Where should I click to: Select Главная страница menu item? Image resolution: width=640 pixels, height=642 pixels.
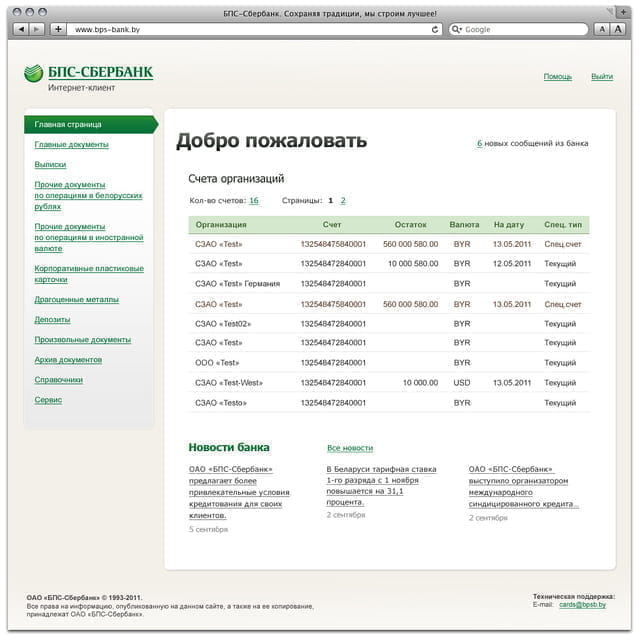pos(91,124)
